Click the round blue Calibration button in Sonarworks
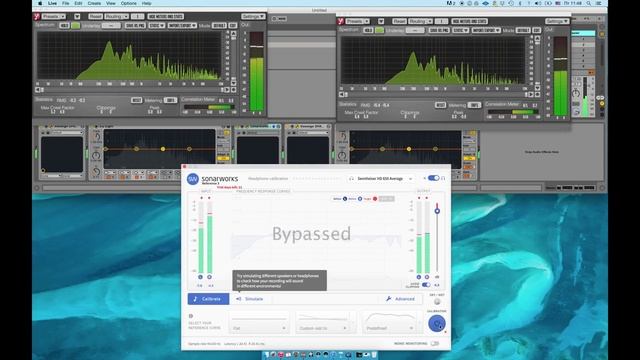 [x=437, y=324]
